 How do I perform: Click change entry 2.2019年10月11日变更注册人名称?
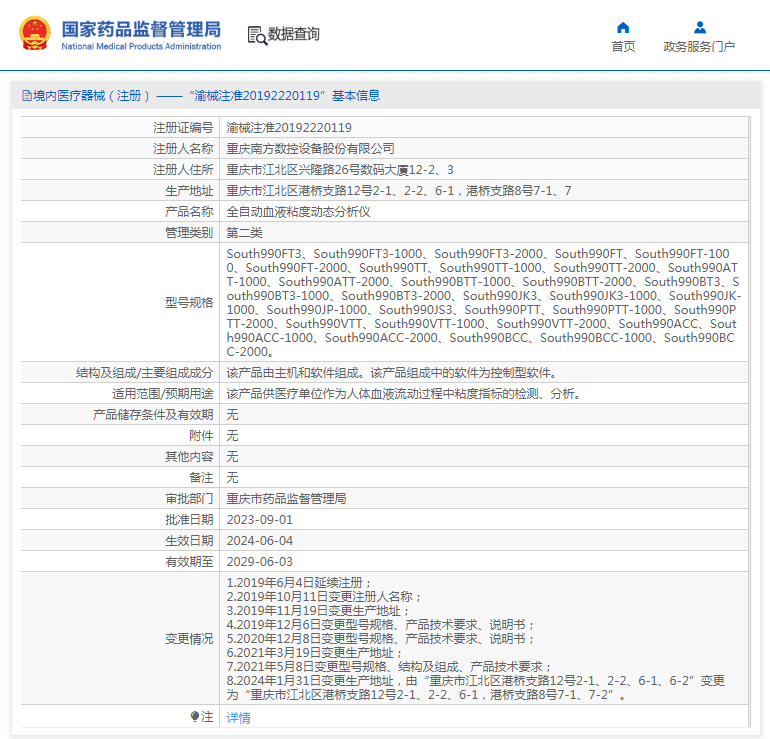[324, 597]
